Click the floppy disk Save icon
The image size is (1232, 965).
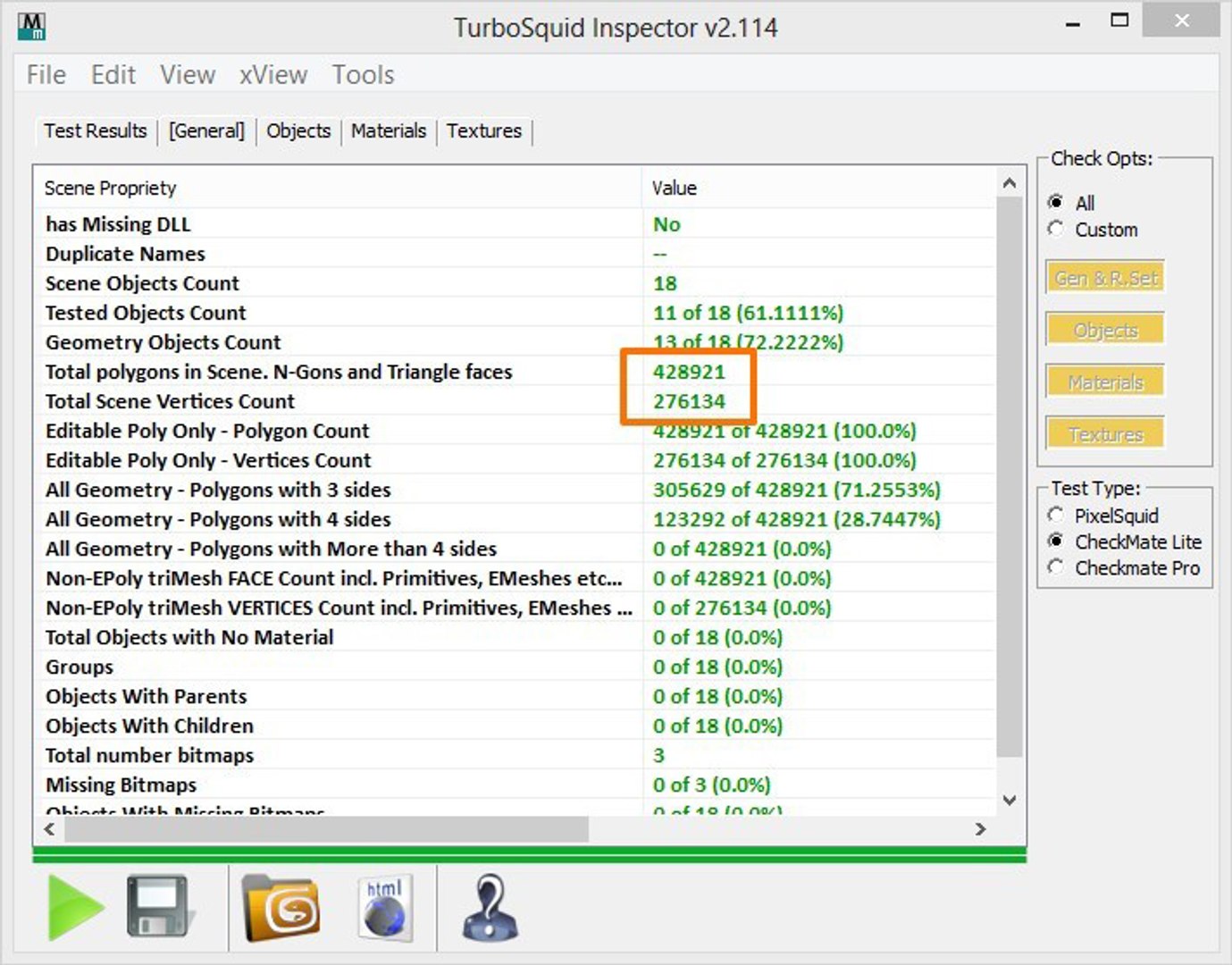[x=159, y=906]
